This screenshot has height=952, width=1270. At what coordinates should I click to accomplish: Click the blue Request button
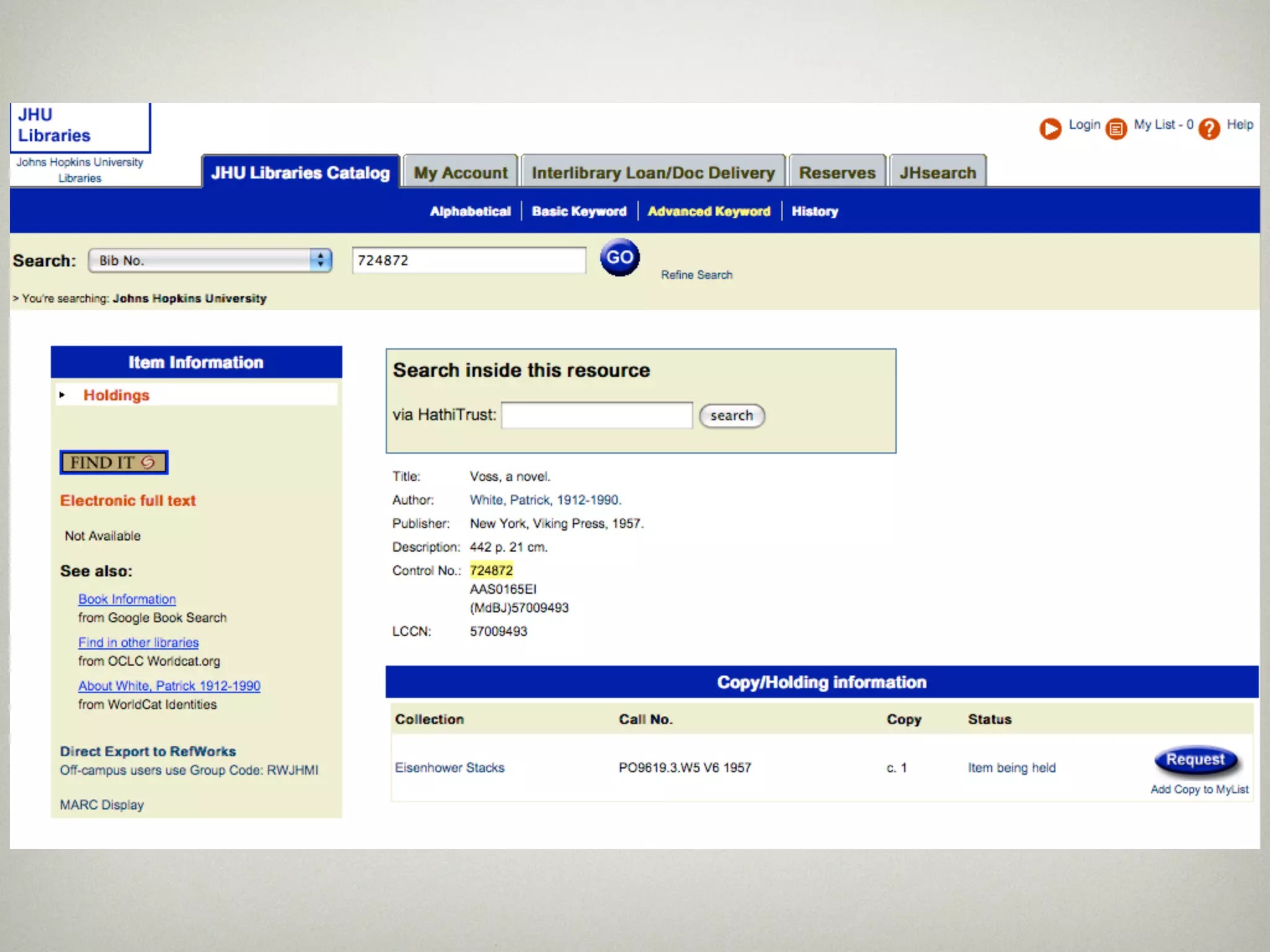pyautogui.click(x=1195, y=760)
